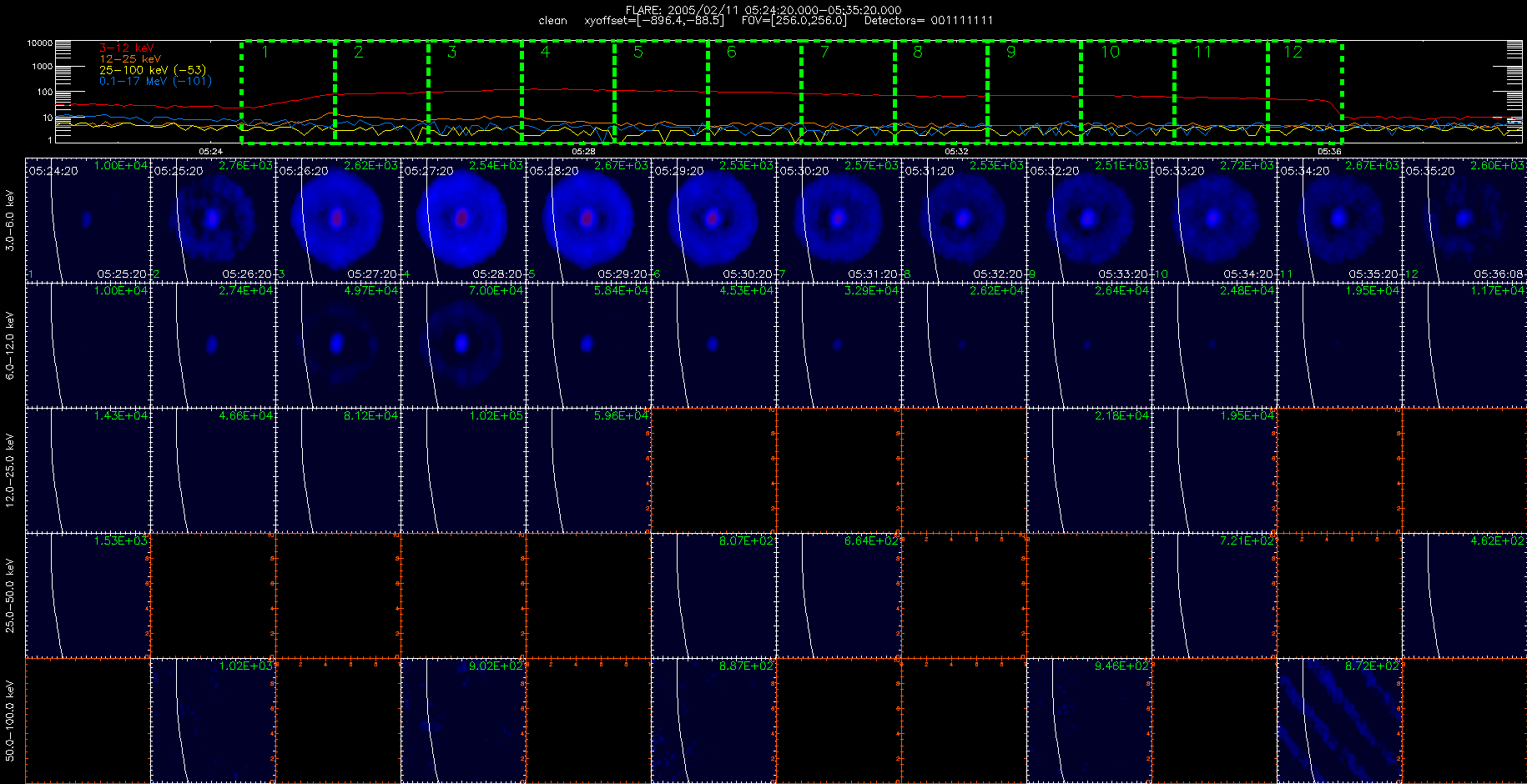Select interval 12 box in the light curve
Screen dimensions: 1527x784
(1305, 92)
